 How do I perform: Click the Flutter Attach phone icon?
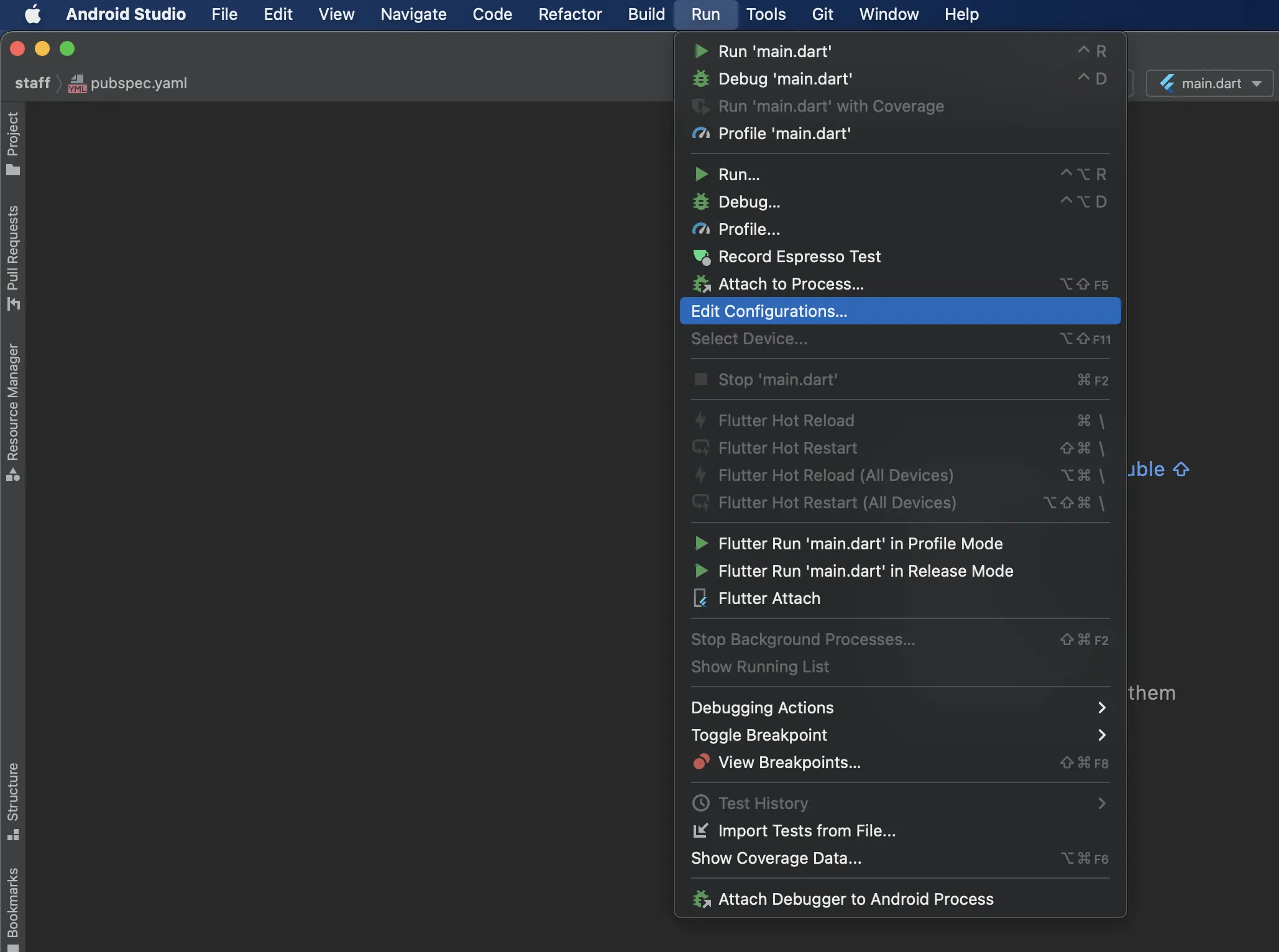(x=700, y=598)
